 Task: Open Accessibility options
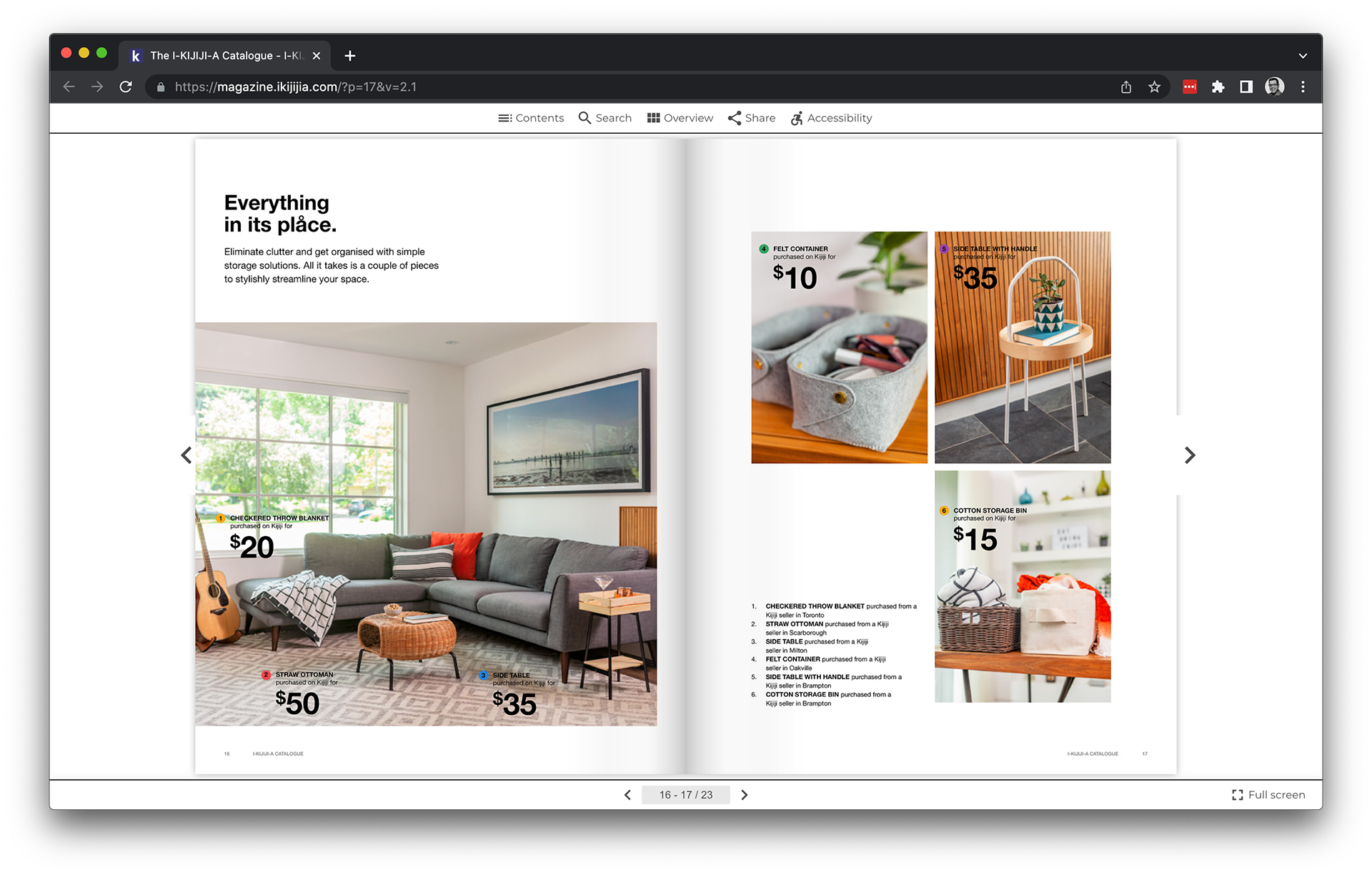click(x=831, y=118)
